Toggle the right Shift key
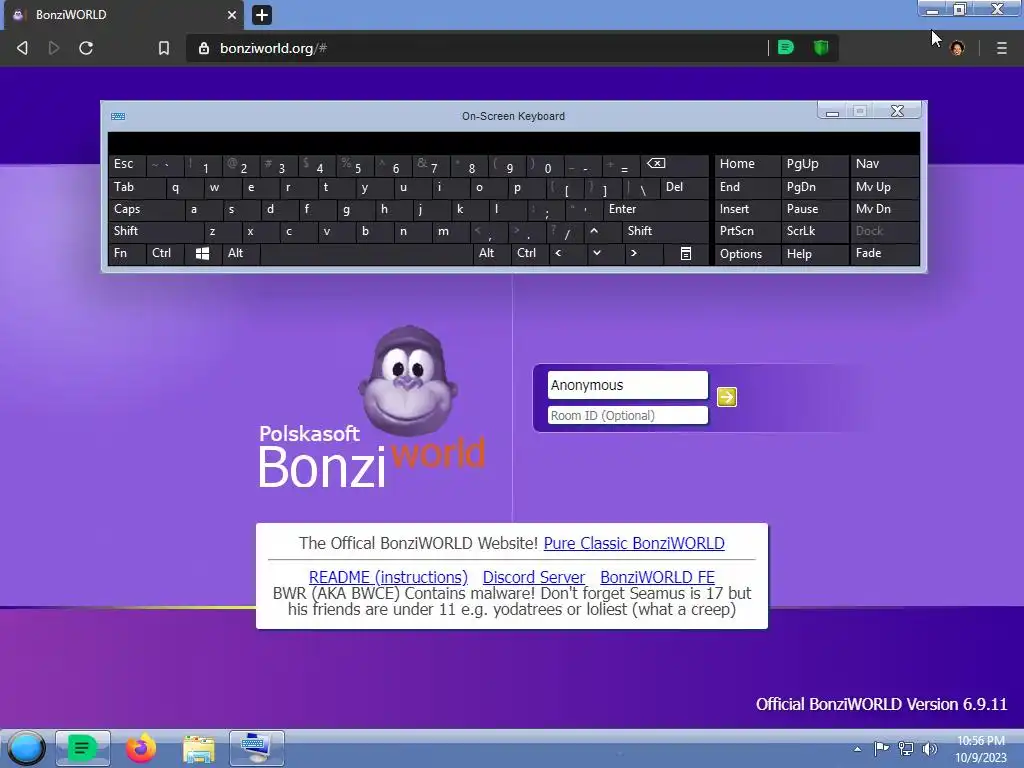 (x=664, y=231)
